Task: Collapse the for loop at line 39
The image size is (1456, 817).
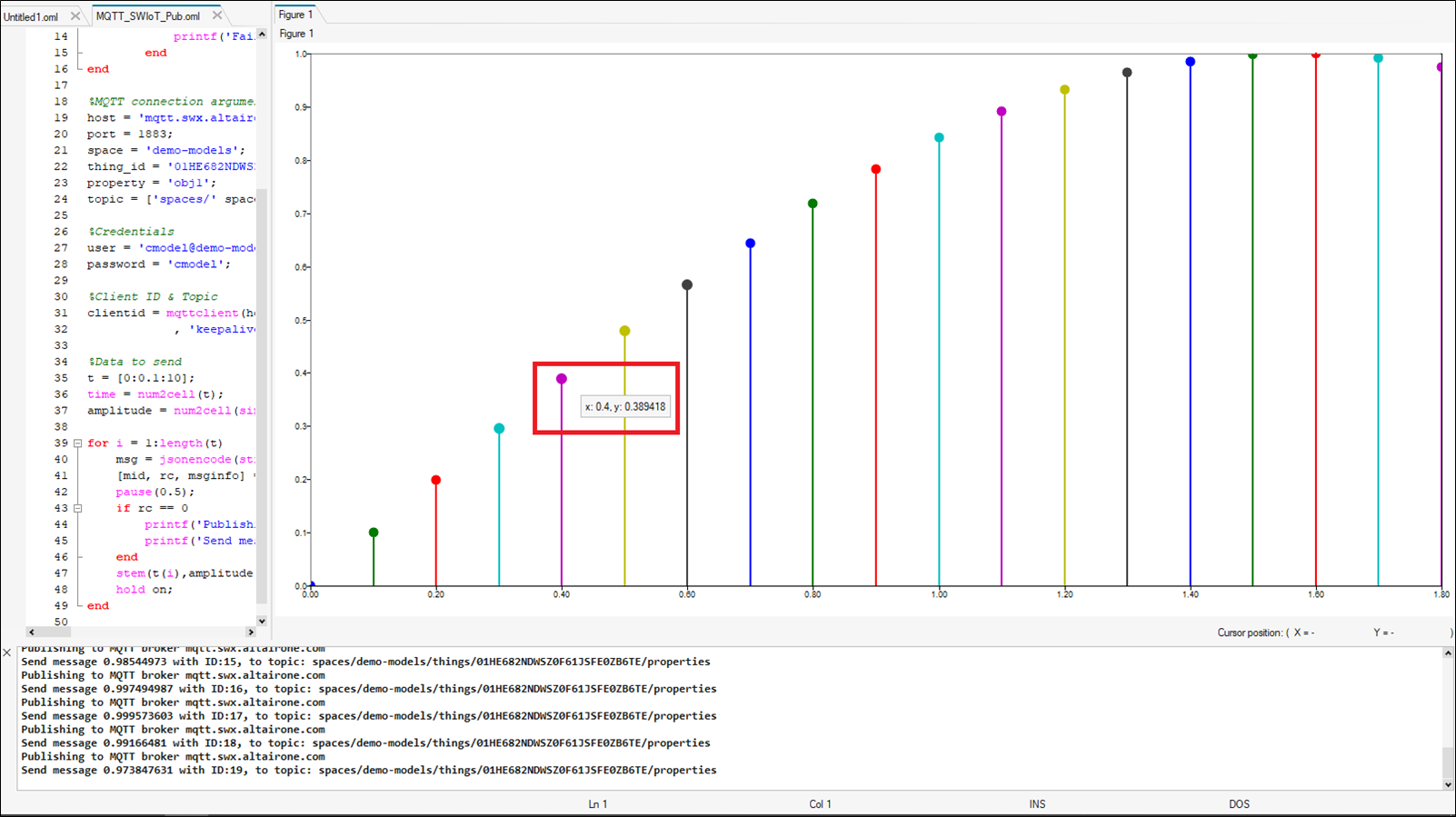Action: [x=78, y=443]
